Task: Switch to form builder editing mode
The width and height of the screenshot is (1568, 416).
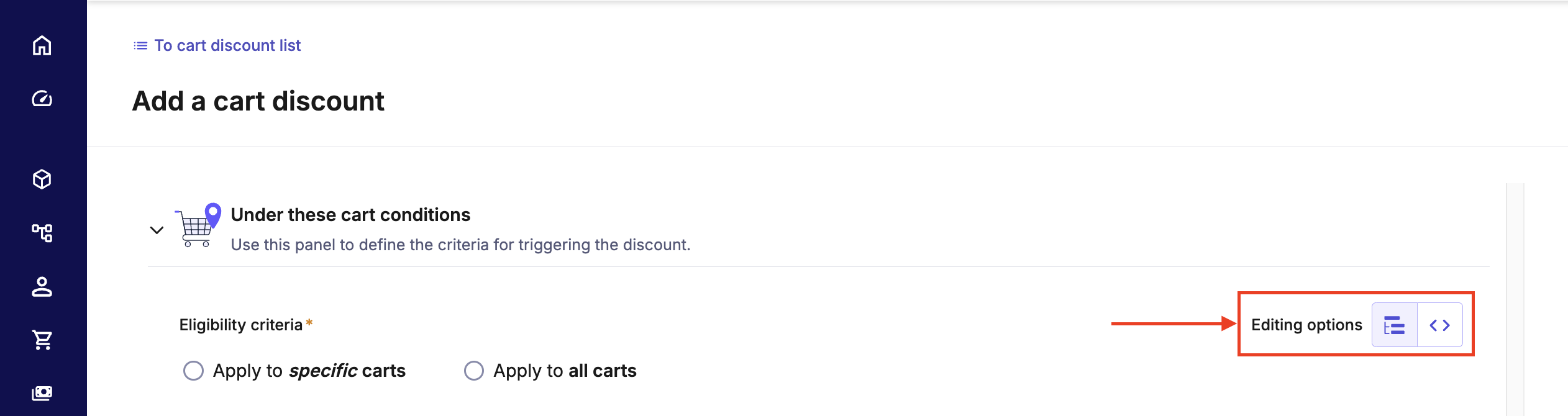Action: (1394, 325)
